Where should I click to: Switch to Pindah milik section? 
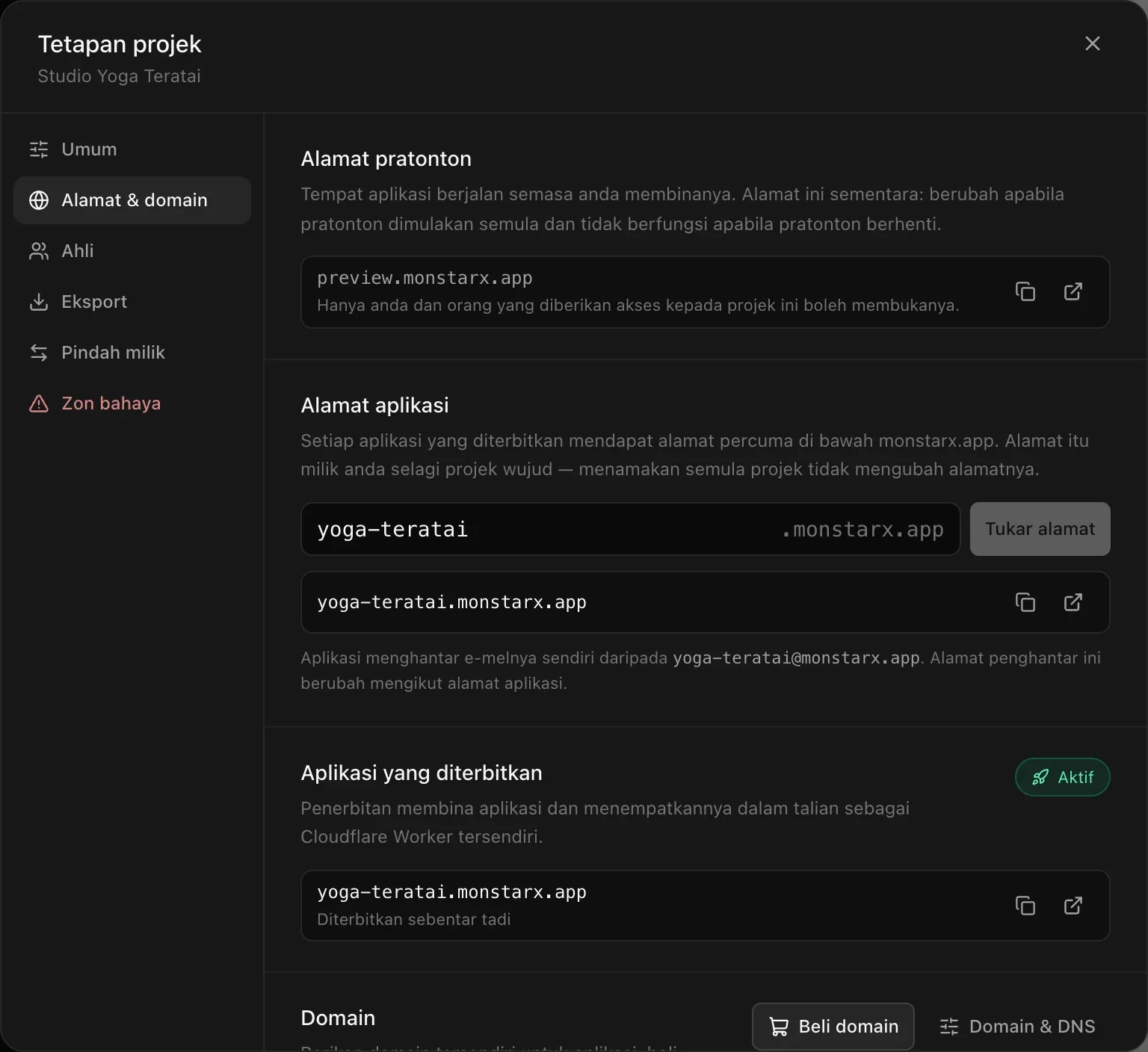pos(132,353)
